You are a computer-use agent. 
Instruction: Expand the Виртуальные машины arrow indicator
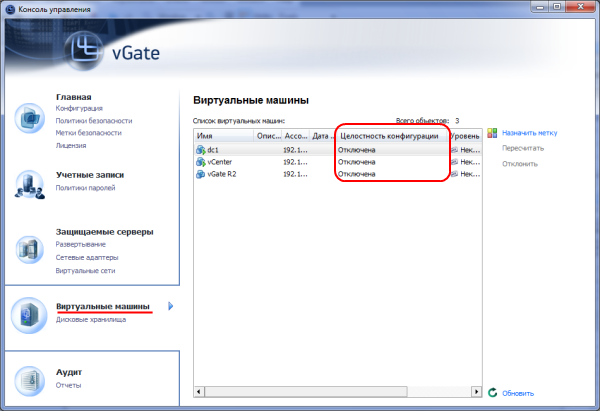171,306
